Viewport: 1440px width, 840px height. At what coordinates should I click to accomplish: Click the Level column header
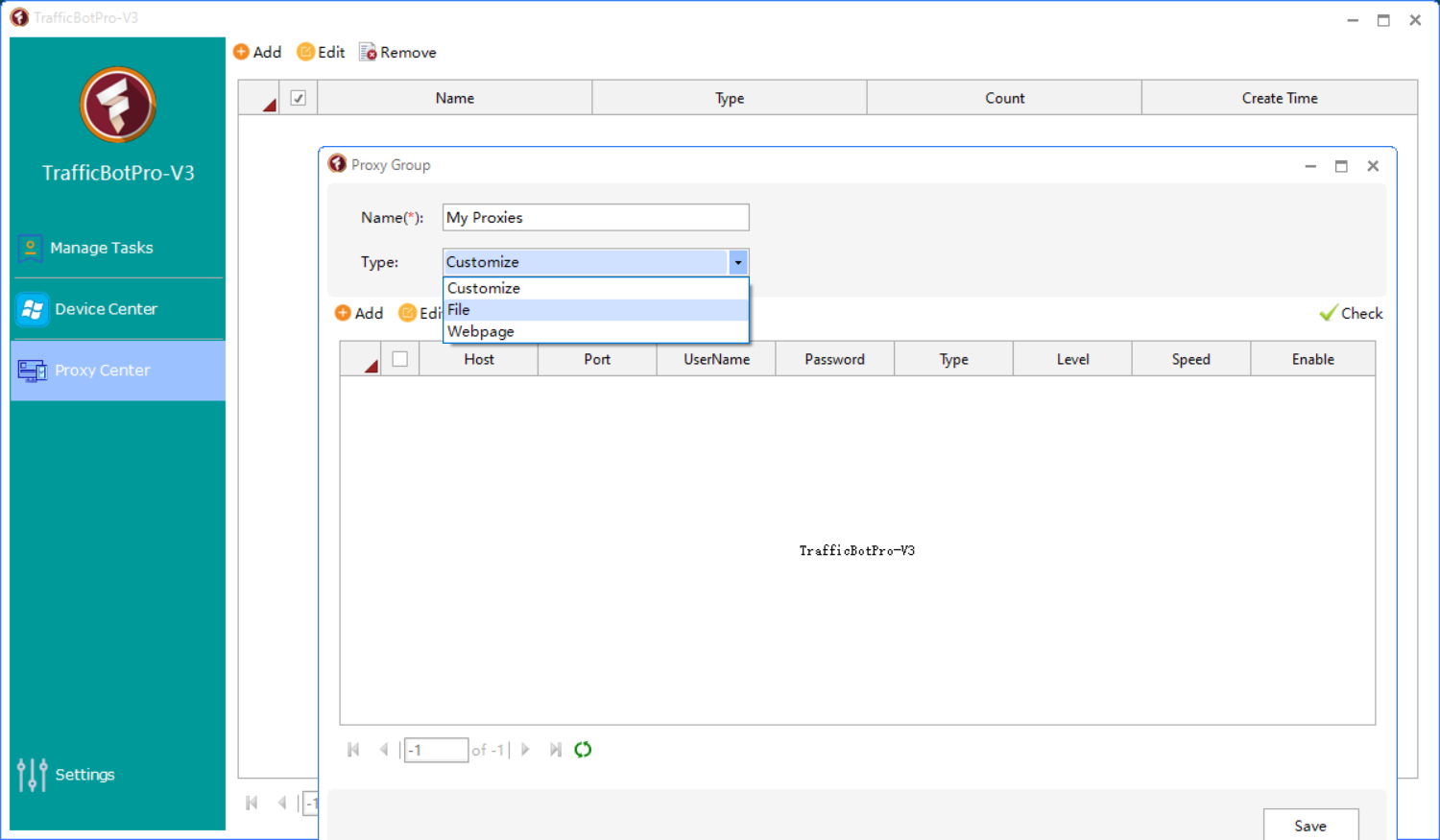click(x=1072, y=359)
